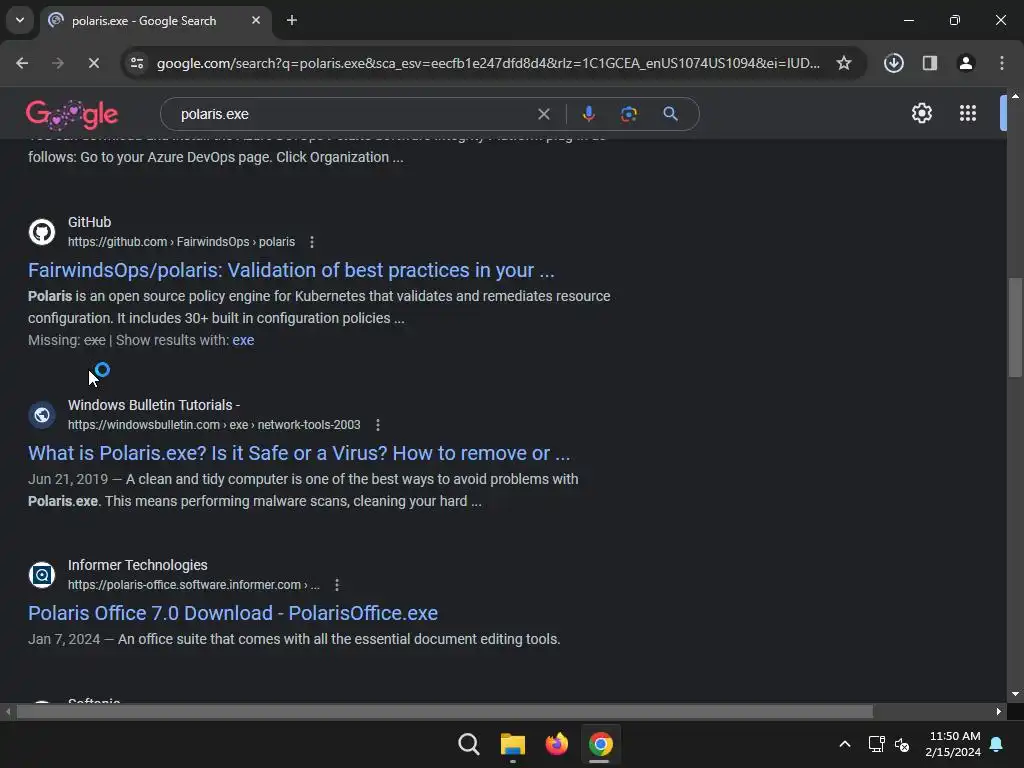Screen dimensions: 1024x768
Task: Show results with exe link
Action: tap(243, 340)
